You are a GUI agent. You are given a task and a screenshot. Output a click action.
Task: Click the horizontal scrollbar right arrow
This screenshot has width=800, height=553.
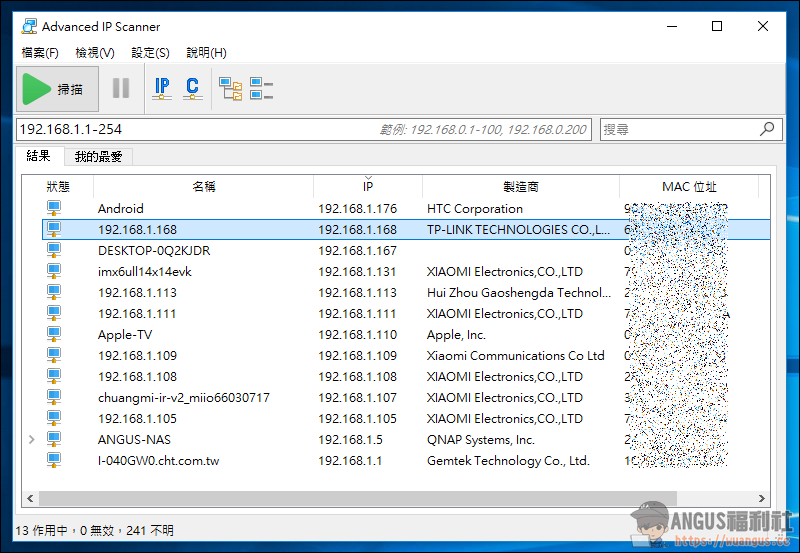tap(763, 498)
